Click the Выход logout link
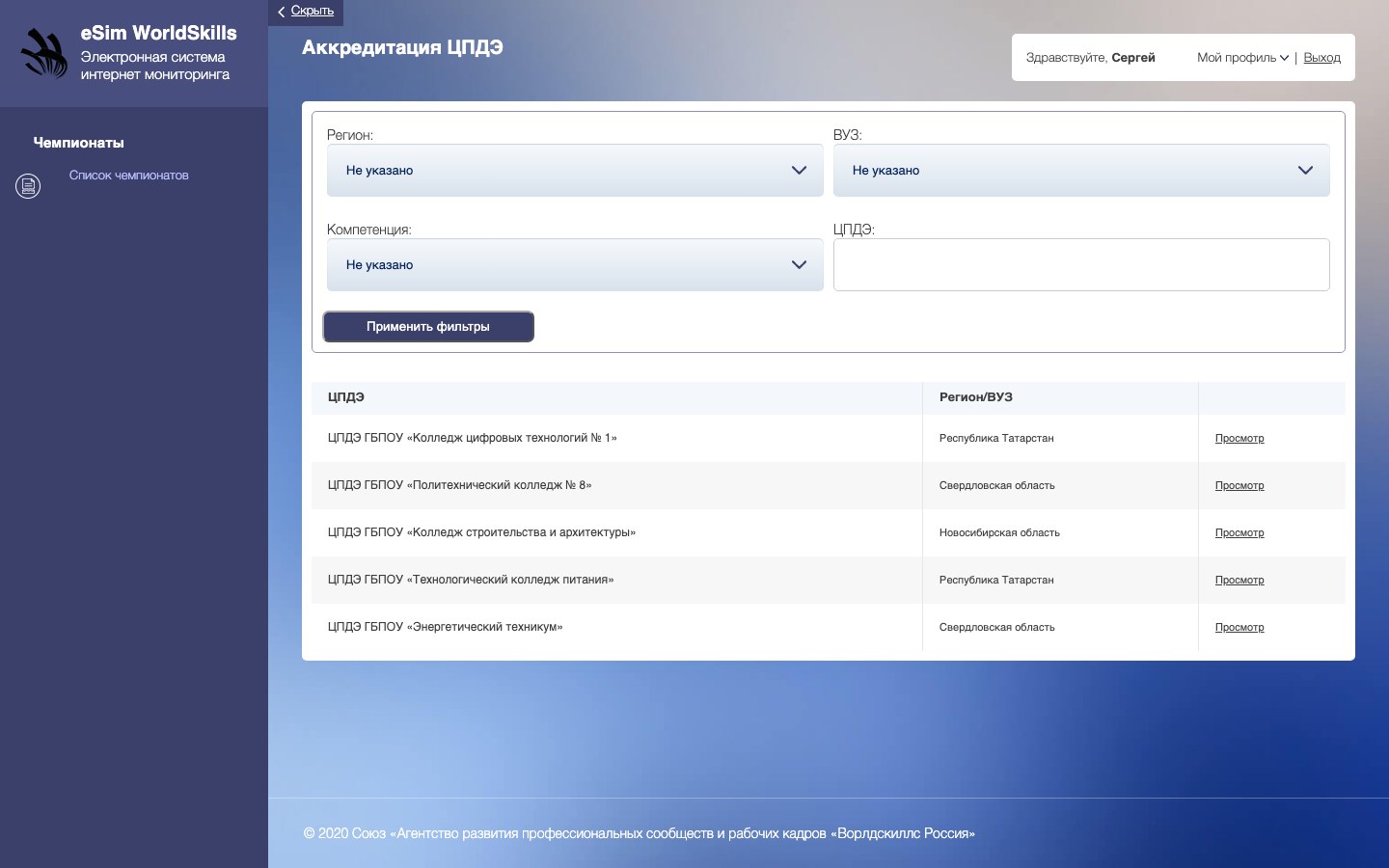This screenshot has width=1389, height=868. click(1321, 58)
